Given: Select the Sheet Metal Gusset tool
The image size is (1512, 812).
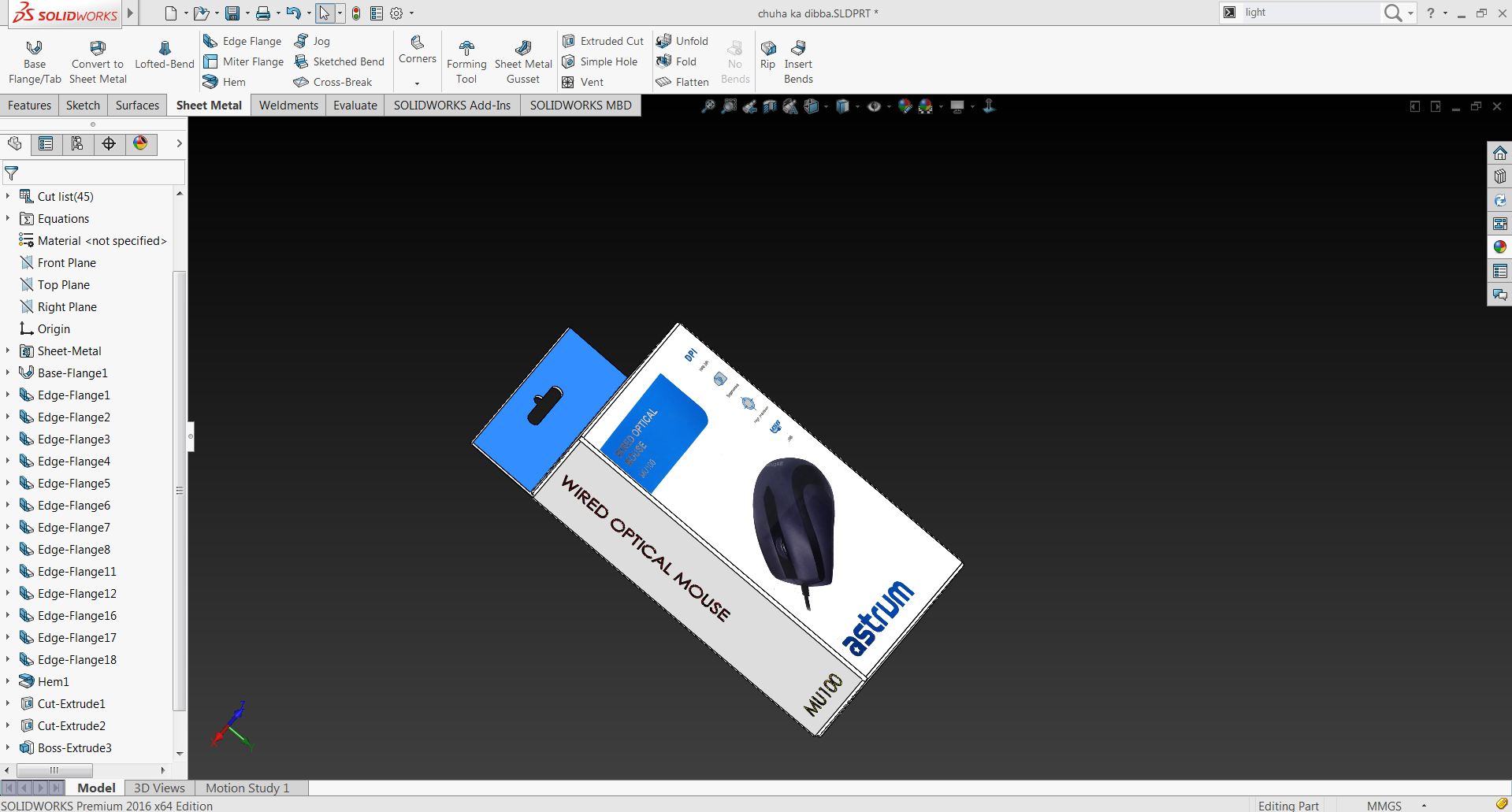Looking at the screenshot, I should 523,62.
